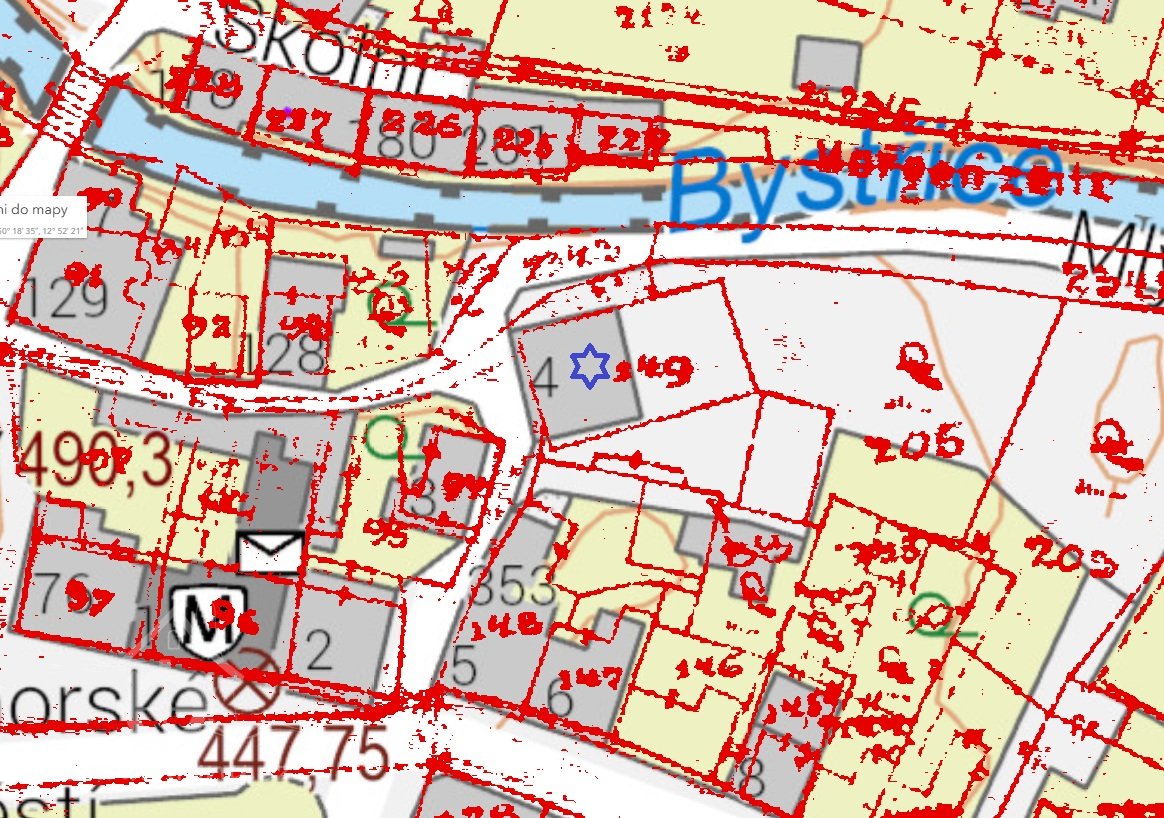This screenshot has width=1164, height=818.
Task: Click the green tree symbol beside building 128
Action: coord(395,306)
